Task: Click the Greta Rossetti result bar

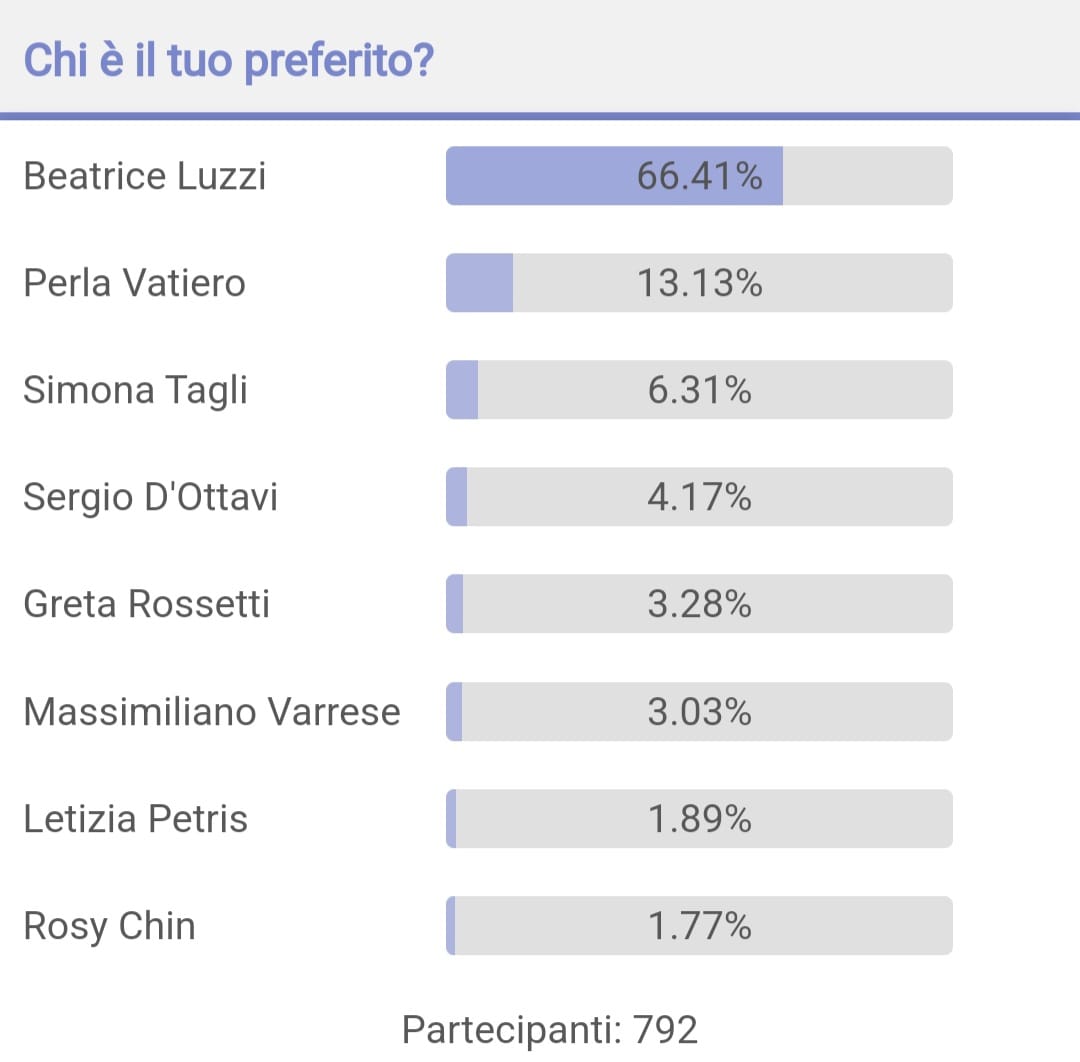Action: click(699, 604)
